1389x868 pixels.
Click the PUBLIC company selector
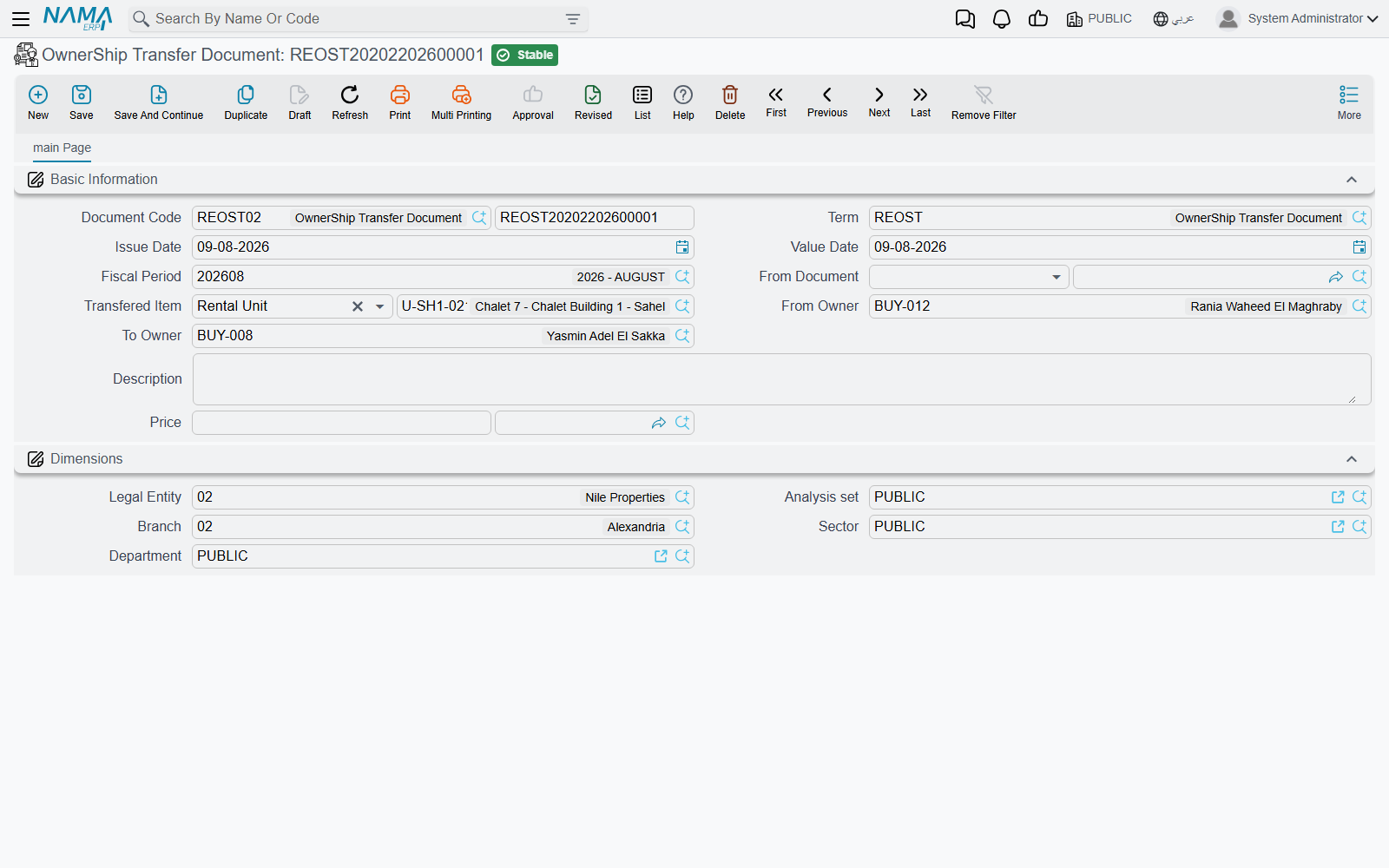[x=1099, y=19]
